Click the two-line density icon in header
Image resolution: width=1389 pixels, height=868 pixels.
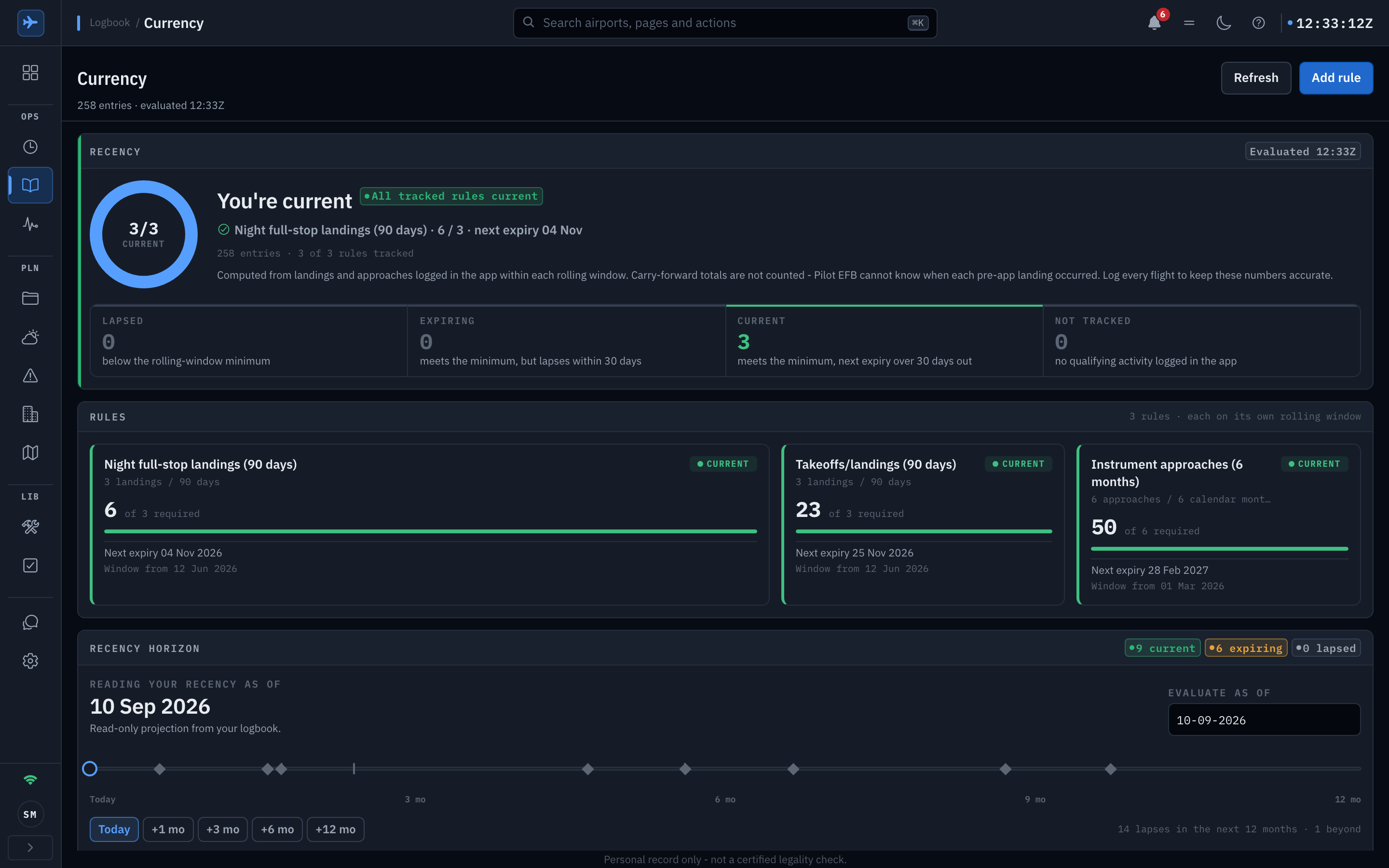pos(1189,23)
